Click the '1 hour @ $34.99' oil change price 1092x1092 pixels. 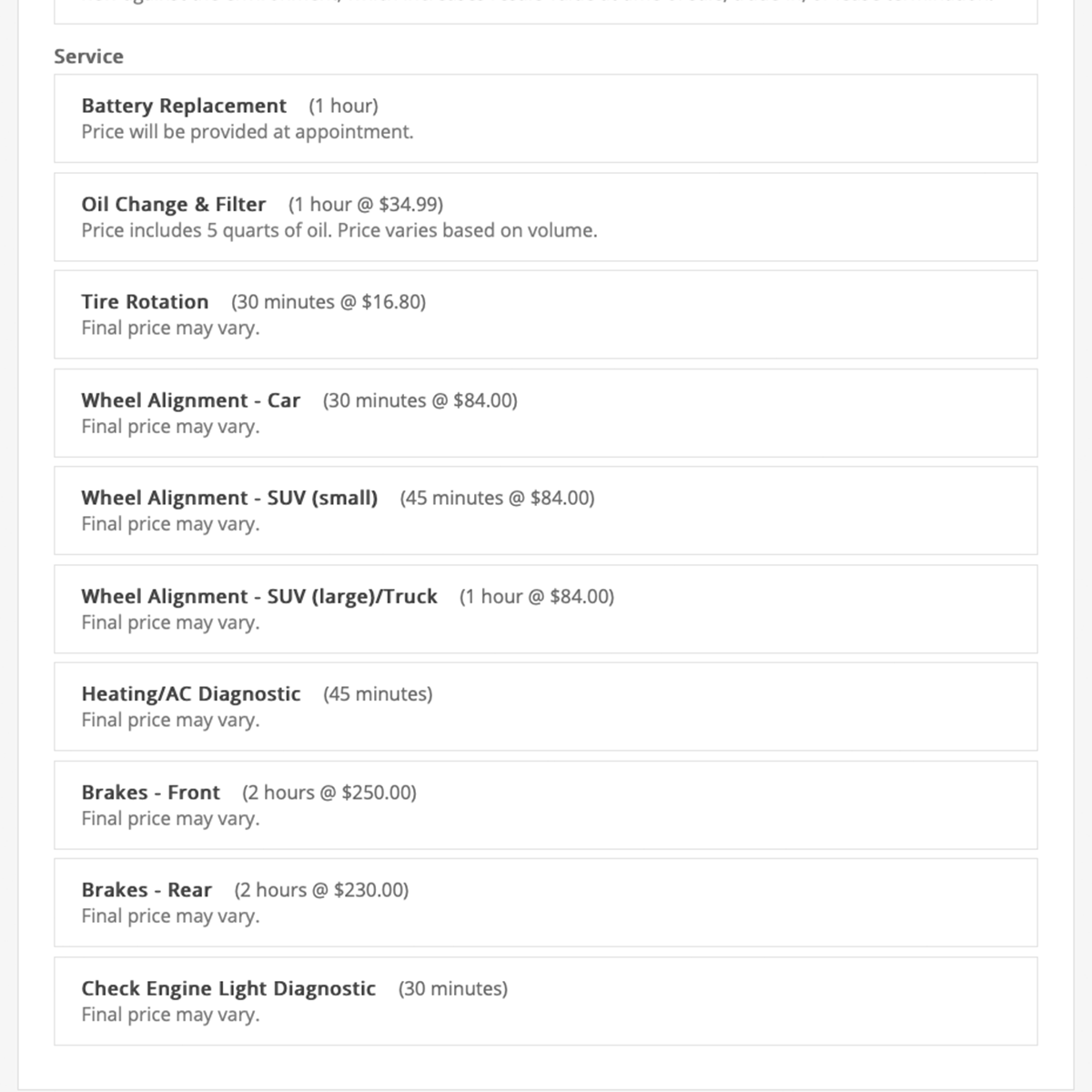(366, 205)
